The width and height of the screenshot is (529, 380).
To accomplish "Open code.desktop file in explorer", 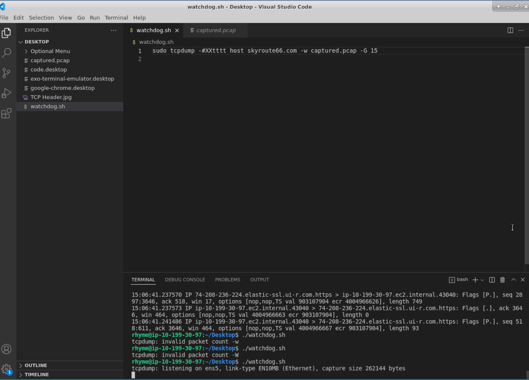I will pos(49,70).
